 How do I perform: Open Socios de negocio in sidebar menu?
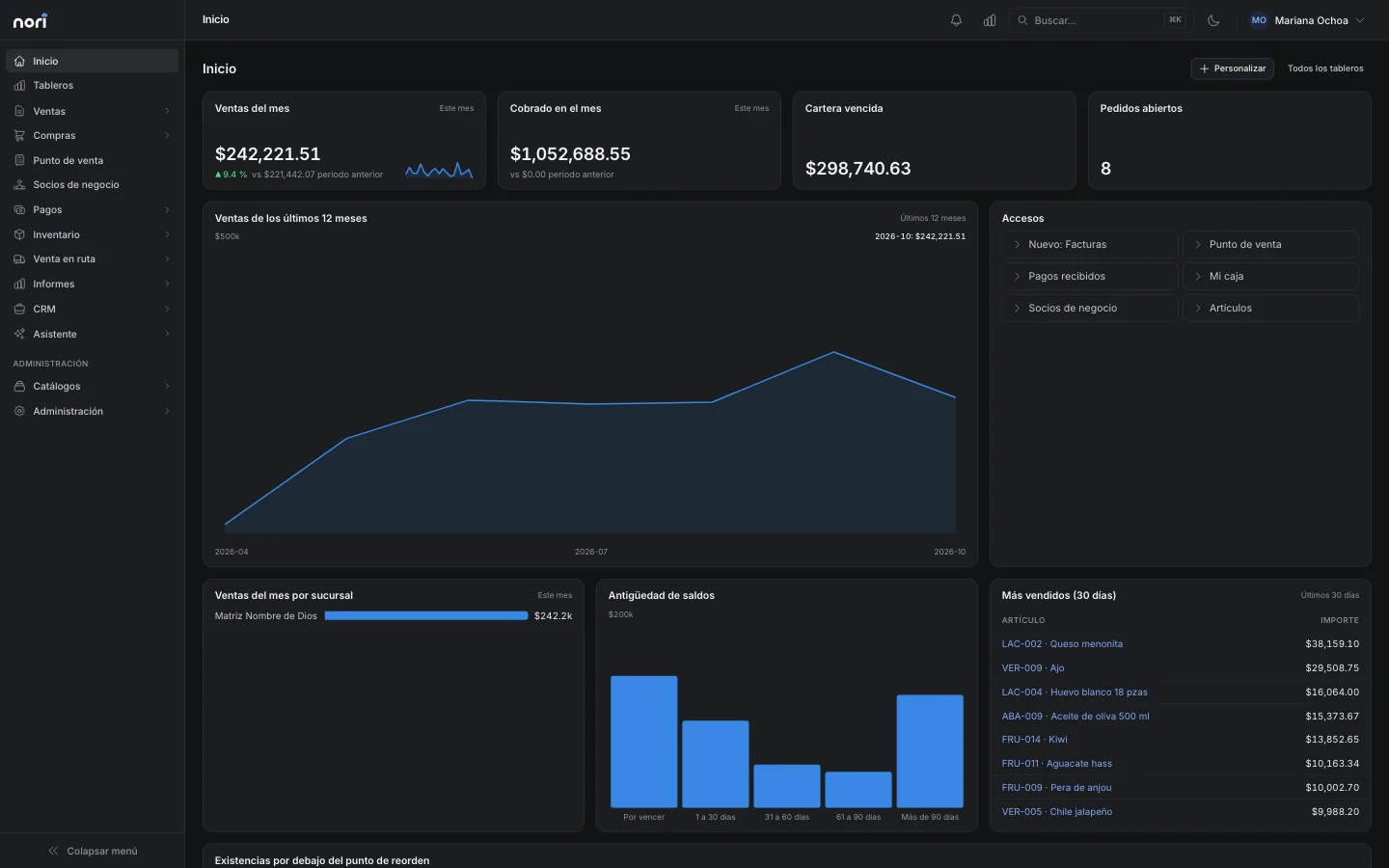click(x=93, y=185)
